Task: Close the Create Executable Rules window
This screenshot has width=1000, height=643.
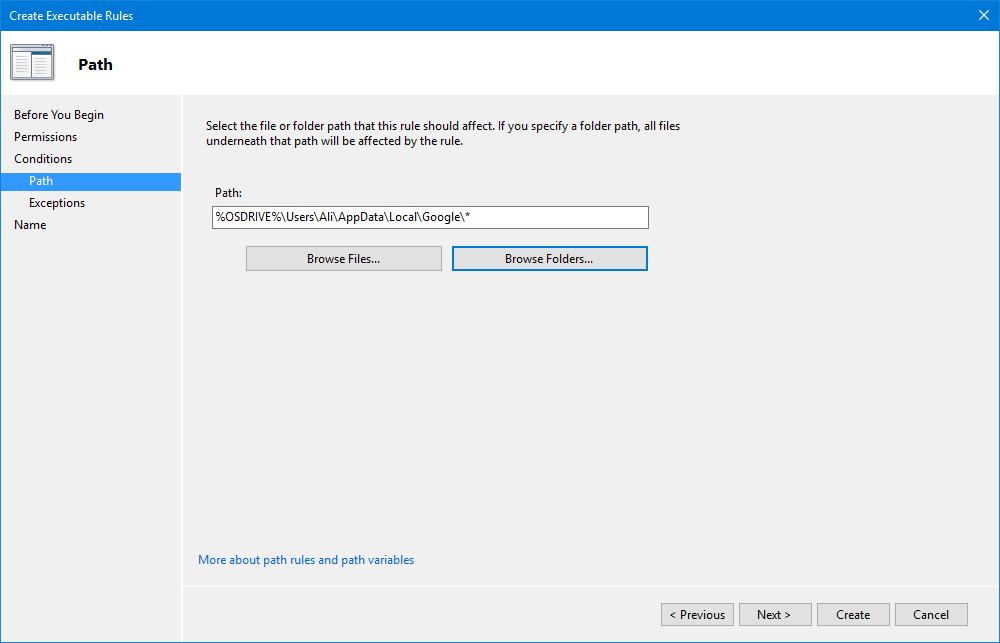Action: [x=982, y=15]
